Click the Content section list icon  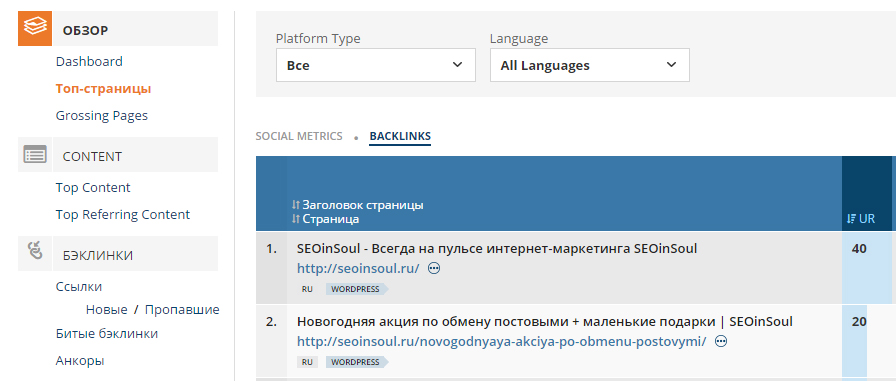(x=35, y=154)
